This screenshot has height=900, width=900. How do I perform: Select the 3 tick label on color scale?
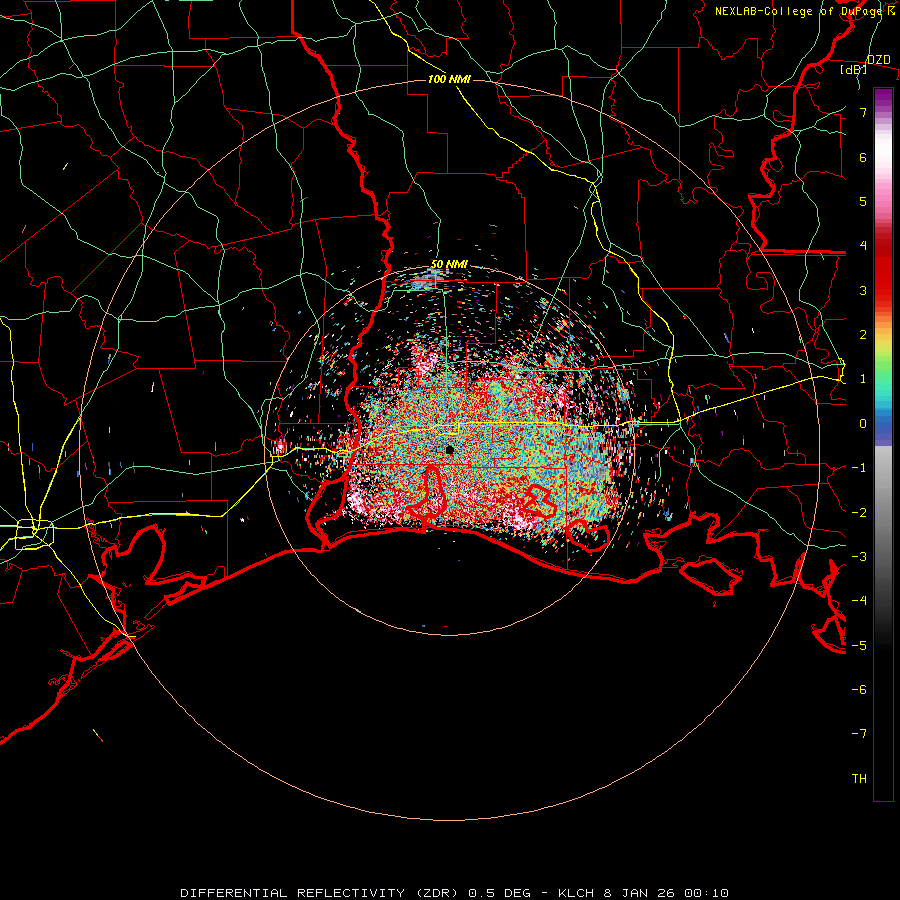coord(863,290)
